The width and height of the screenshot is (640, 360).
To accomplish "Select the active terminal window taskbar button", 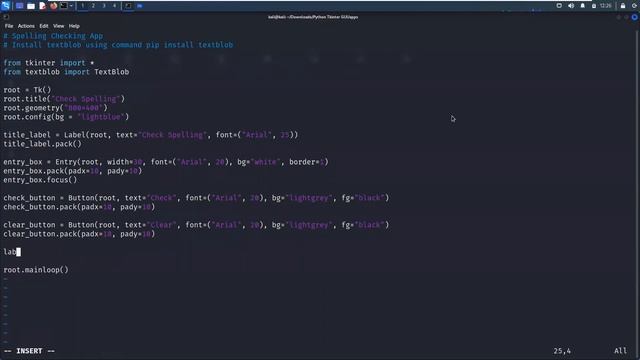I will coord(128,6).
